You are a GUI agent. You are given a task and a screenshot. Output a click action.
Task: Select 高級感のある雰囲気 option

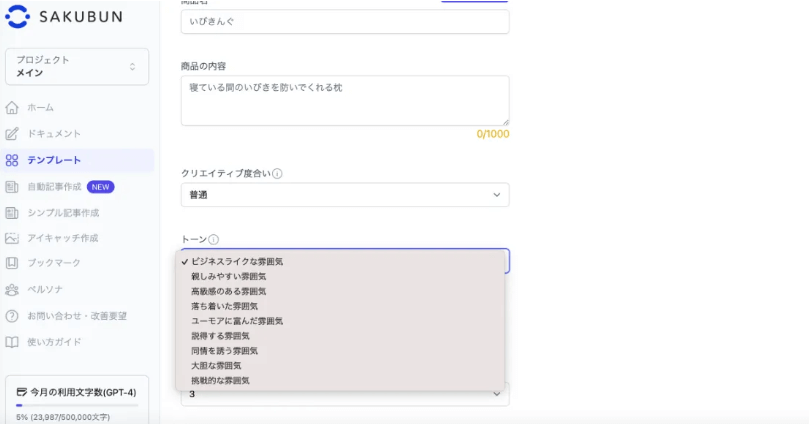tap(340, 291)
